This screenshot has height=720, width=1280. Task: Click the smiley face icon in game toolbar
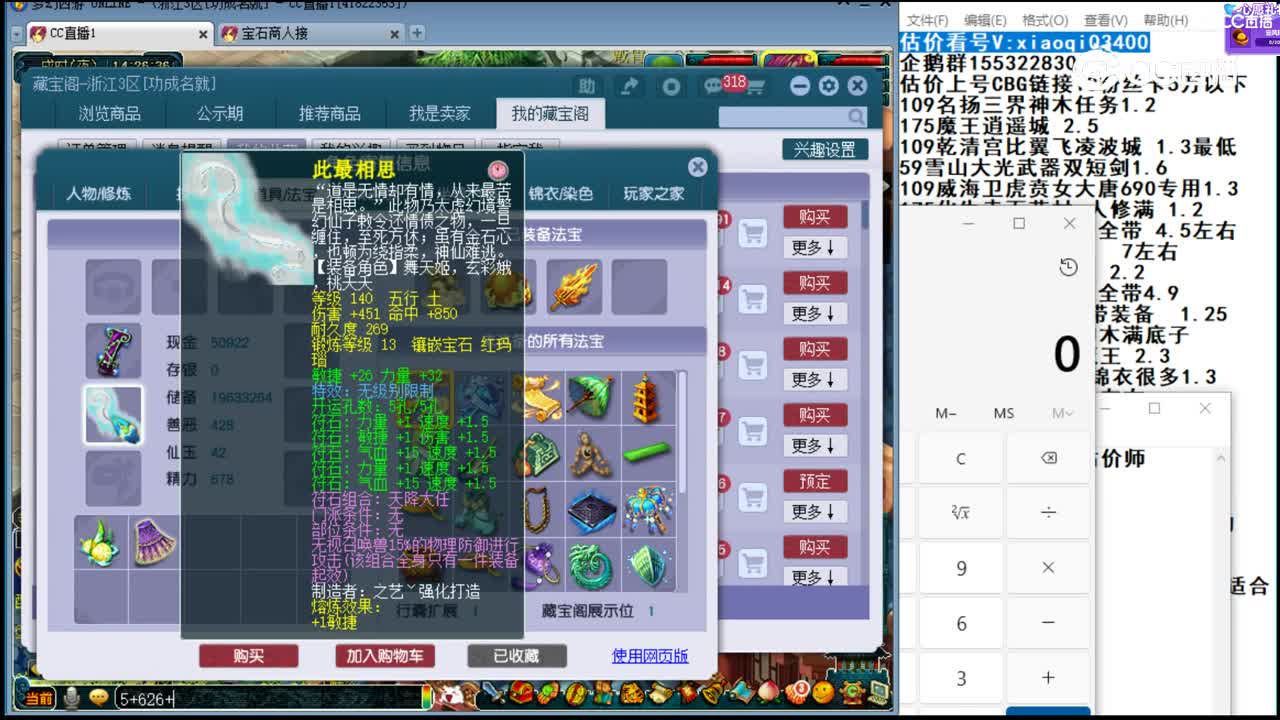tap(823, 692)
